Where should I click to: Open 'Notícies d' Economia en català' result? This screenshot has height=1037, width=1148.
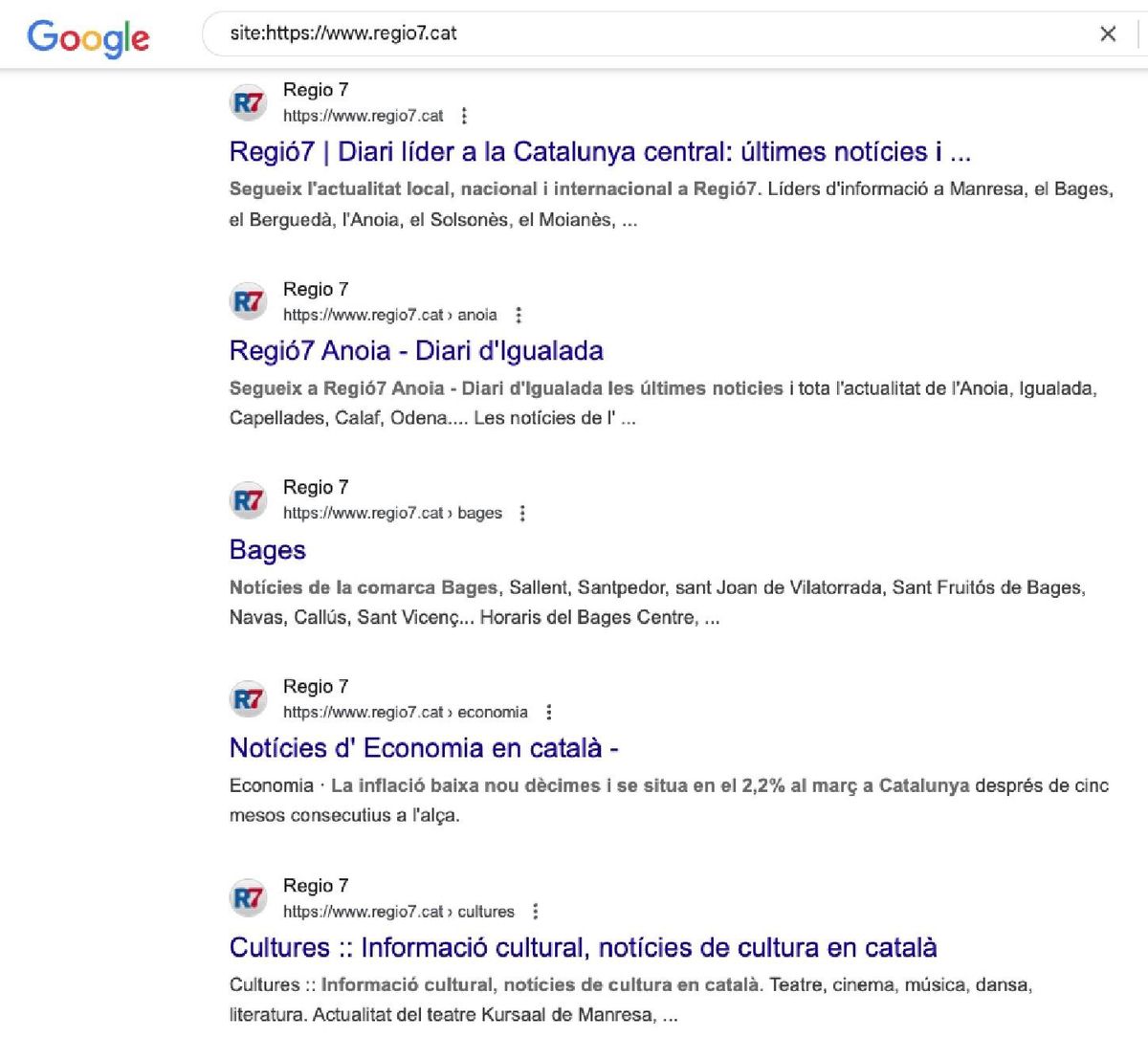(x=424, y=748)
